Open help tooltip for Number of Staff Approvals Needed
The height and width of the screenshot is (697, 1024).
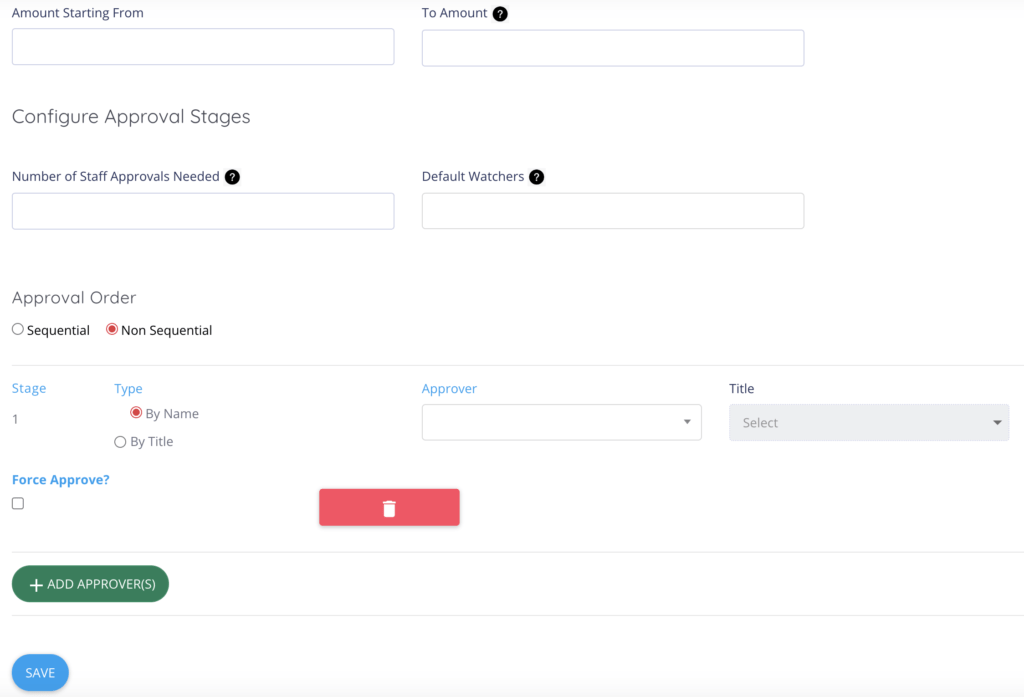[232, 177]
